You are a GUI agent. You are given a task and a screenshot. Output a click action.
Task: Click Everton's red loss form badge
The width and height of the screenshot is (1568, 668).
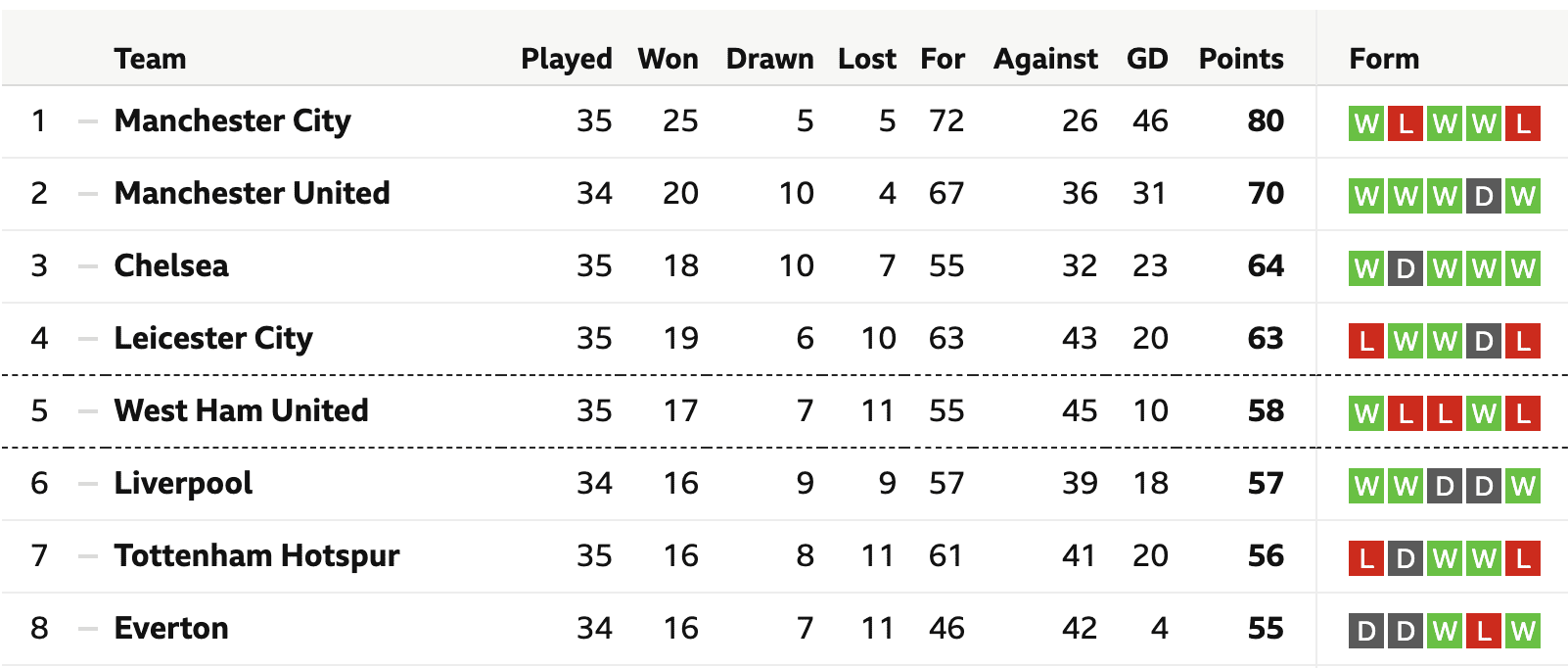[1483, 631]
